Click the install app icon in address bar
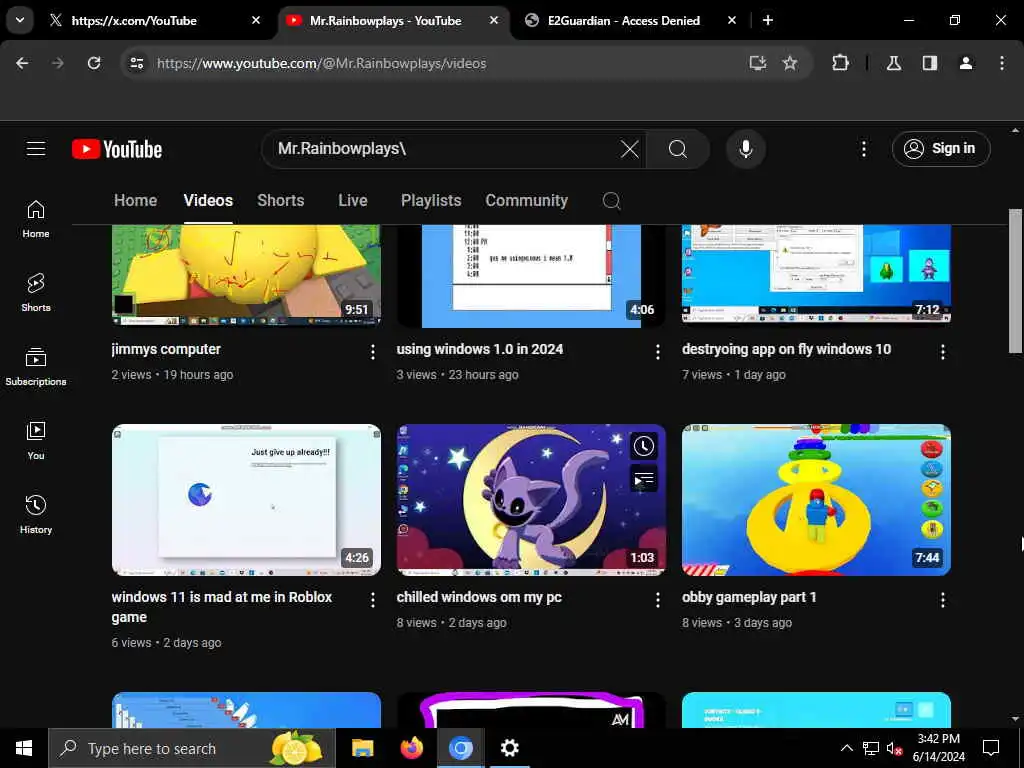This screenshot has height=768, width=1024. point(758,63)
